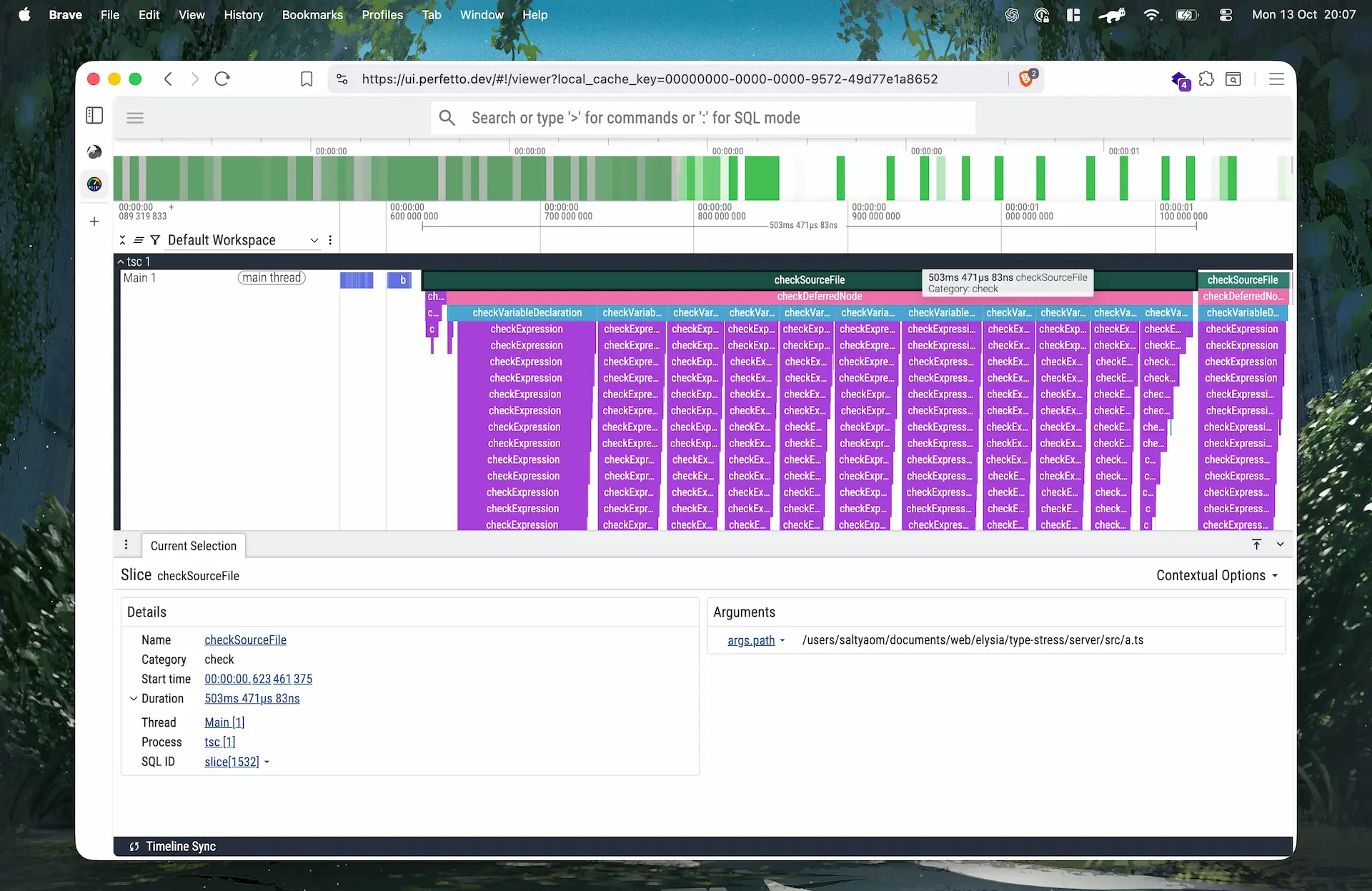
Task: Toggle Brave vertical sidebar panel icon
Action: point(94,116)
